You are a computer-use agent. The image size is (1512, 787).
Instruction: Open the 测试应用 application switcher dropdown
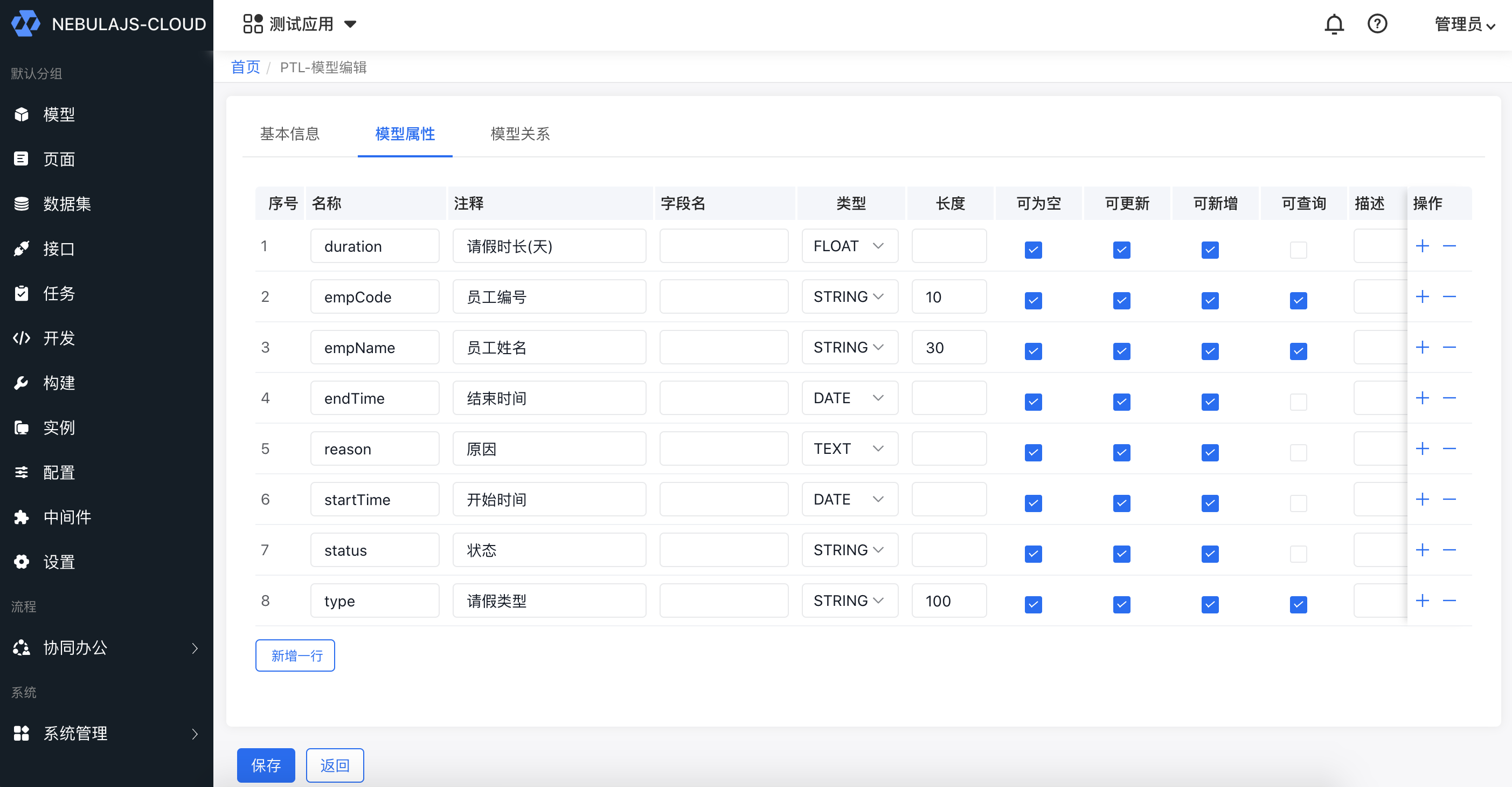(300, 24)
